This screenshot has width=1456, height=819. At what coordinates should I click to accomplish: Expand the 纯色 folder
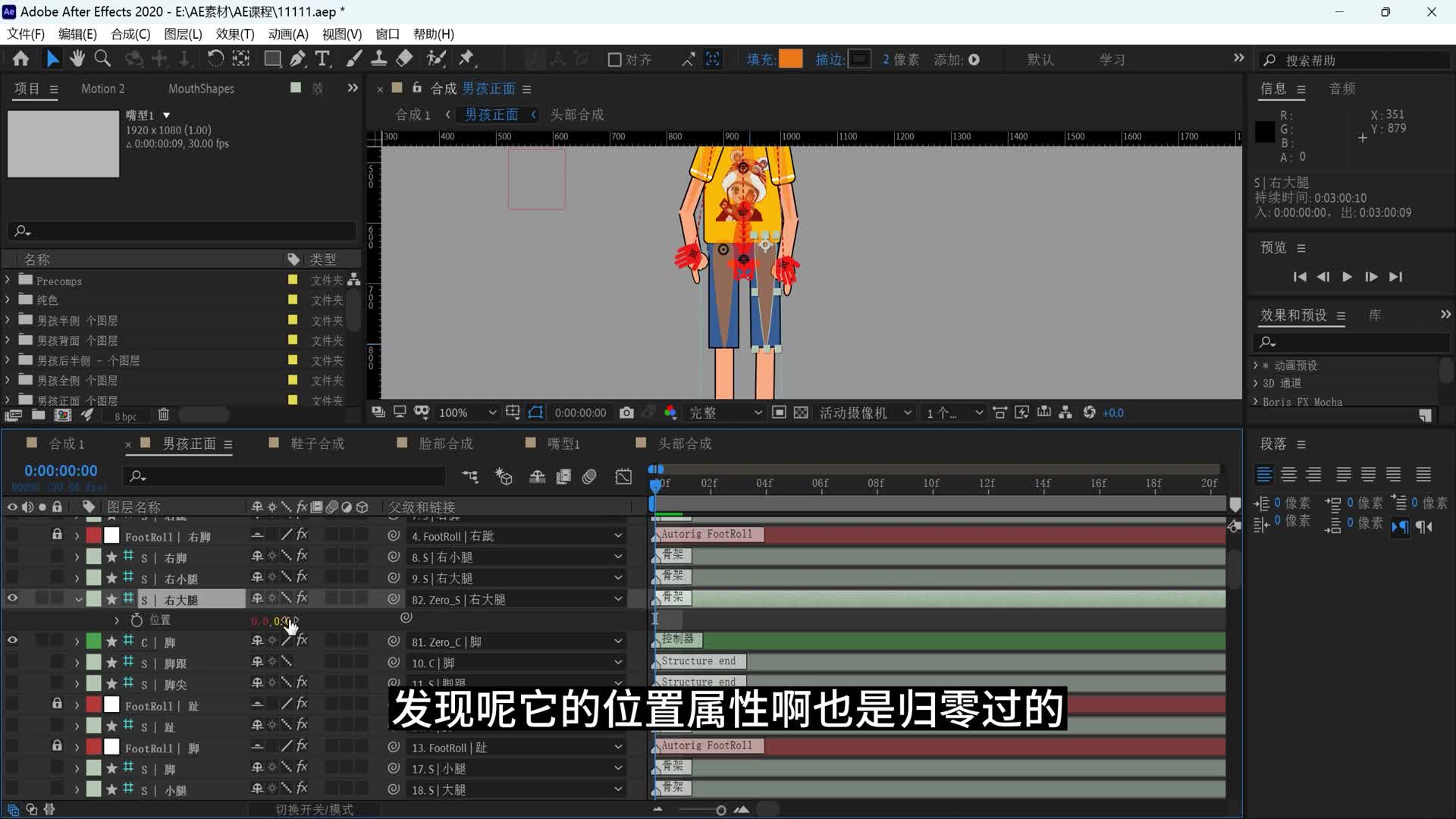[x=8, y=300]
